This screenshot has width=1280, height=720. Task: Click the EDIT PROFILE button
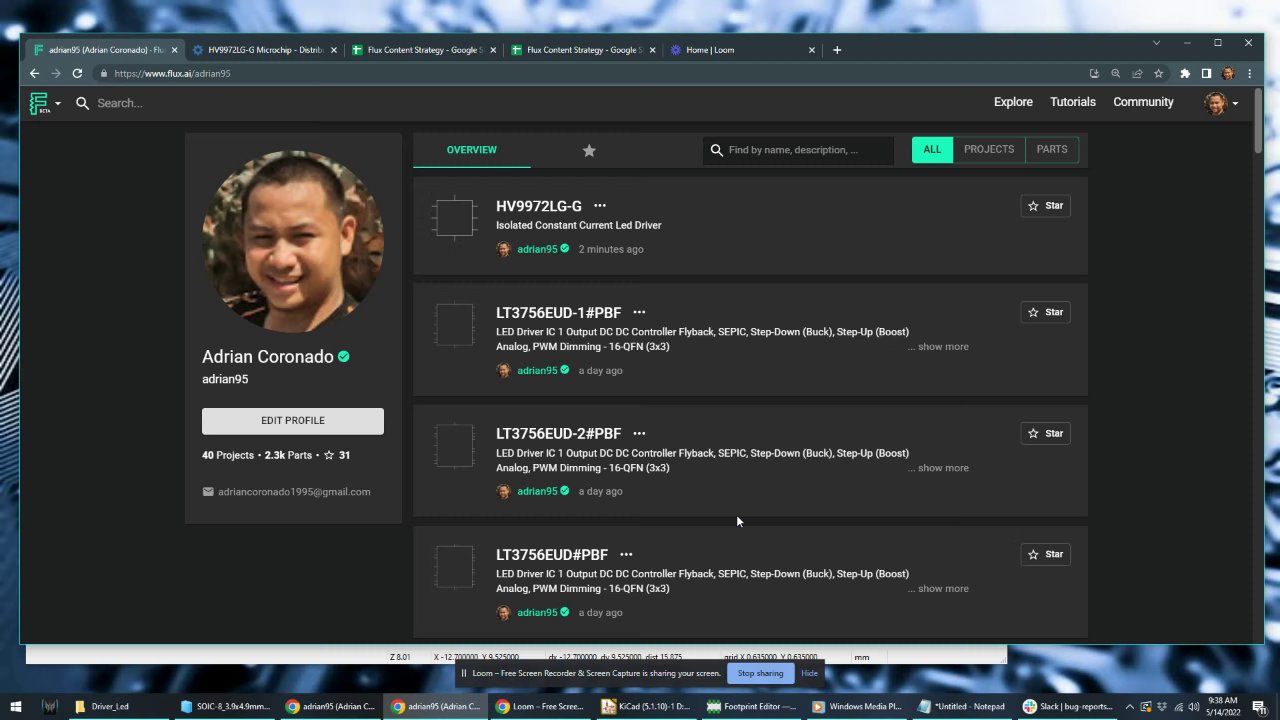(293, 421)
